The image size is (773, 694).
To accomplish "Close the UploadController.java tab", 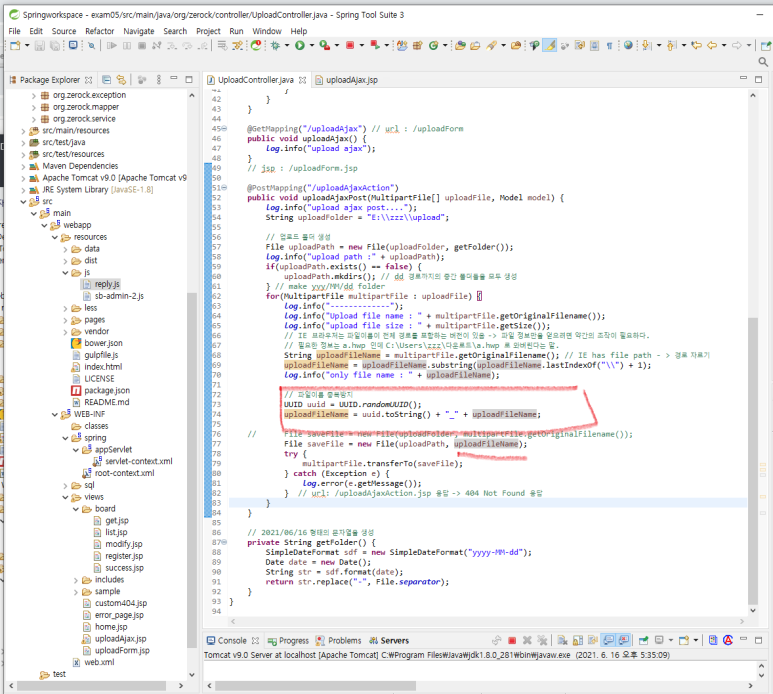I will [302, 80].
